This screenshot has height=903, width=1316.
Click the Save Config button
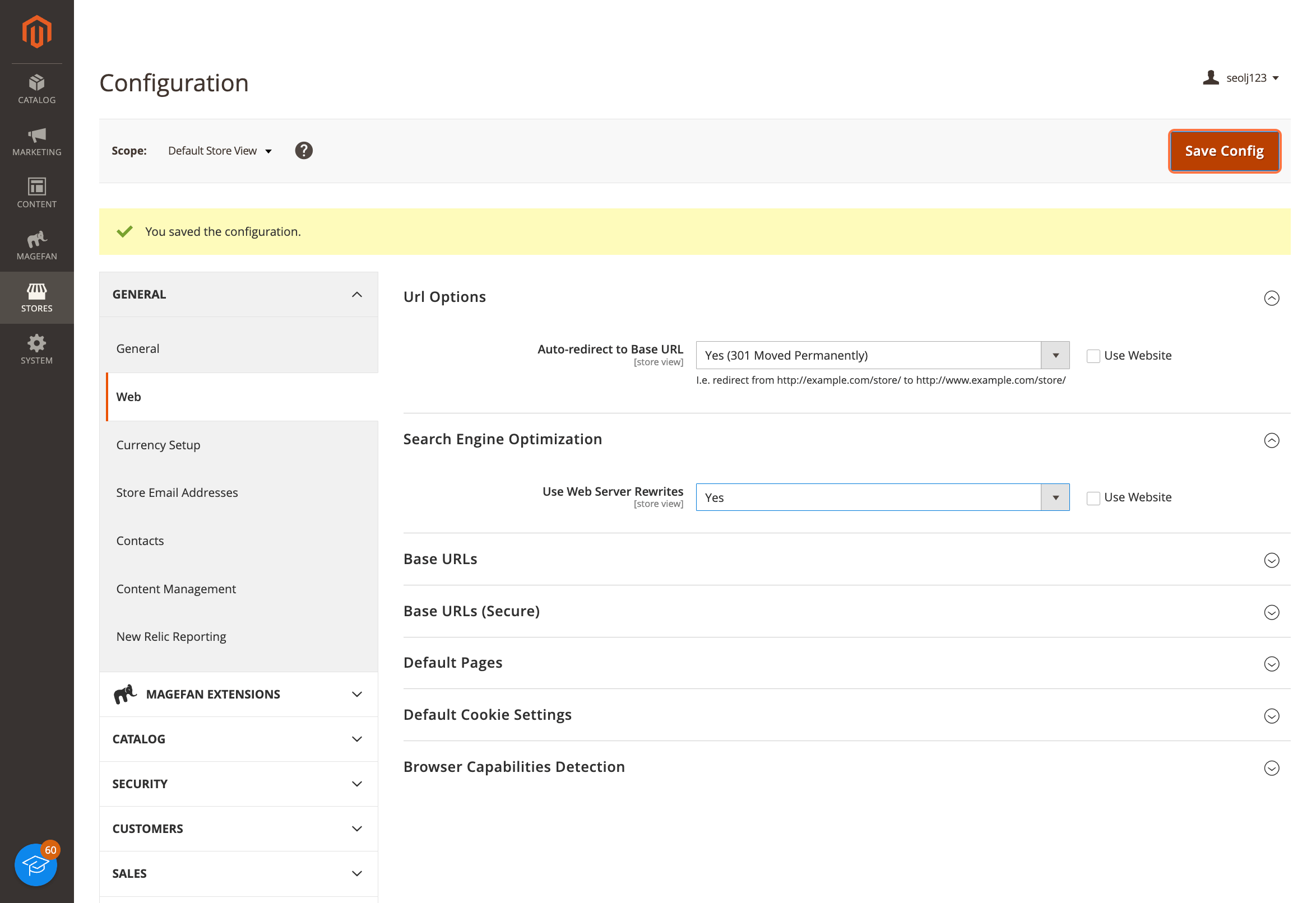(1224, 151)
